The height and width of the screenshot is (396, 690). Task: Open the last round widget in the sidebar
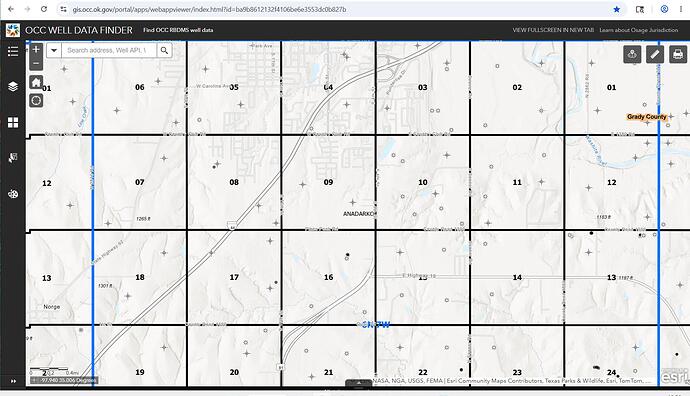click(13, 194)
